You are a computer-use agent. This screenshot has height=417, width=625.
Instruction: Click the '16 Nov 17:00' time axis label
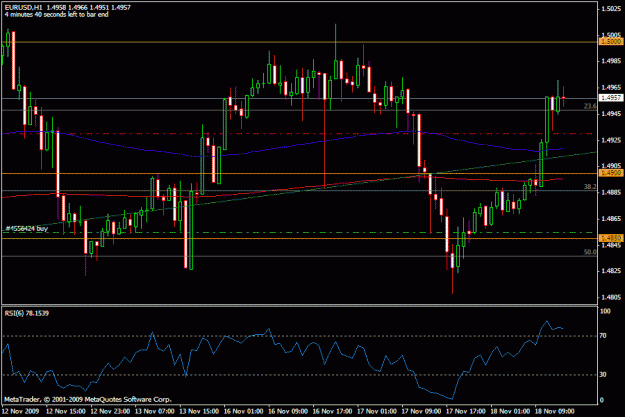pos(332,411)
